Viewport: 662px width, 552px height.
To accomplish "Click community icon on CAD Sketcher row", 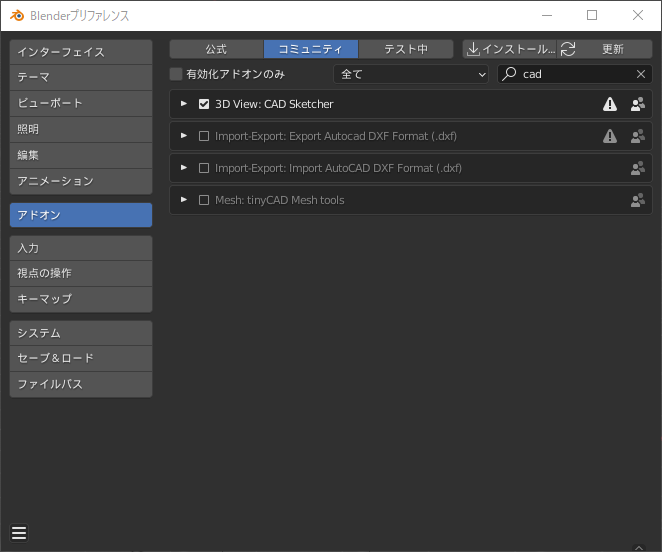I will (x=638, y=104).
